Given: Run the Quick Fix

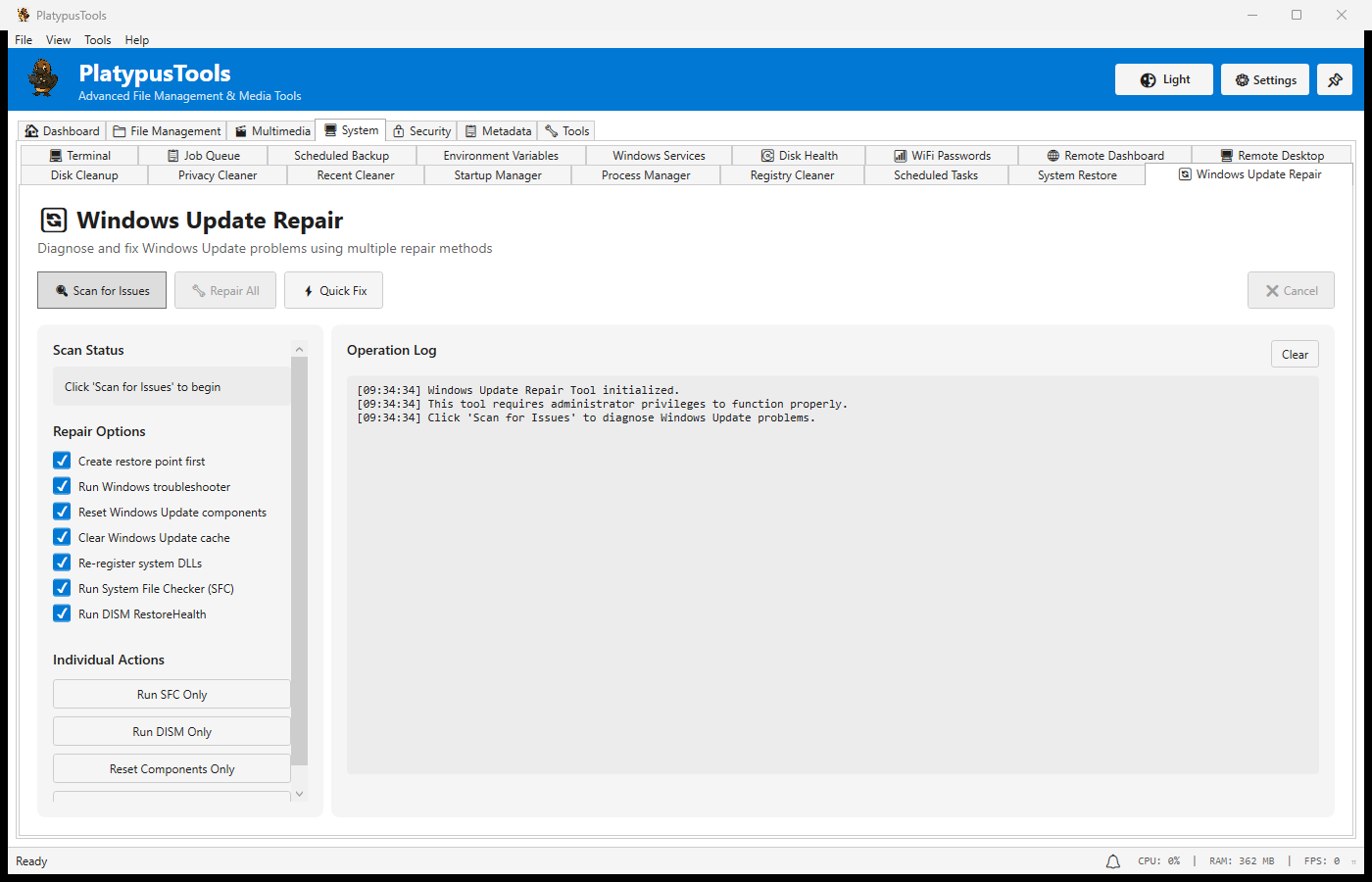Looking at the screenshot, I should (x=333, y=290).
